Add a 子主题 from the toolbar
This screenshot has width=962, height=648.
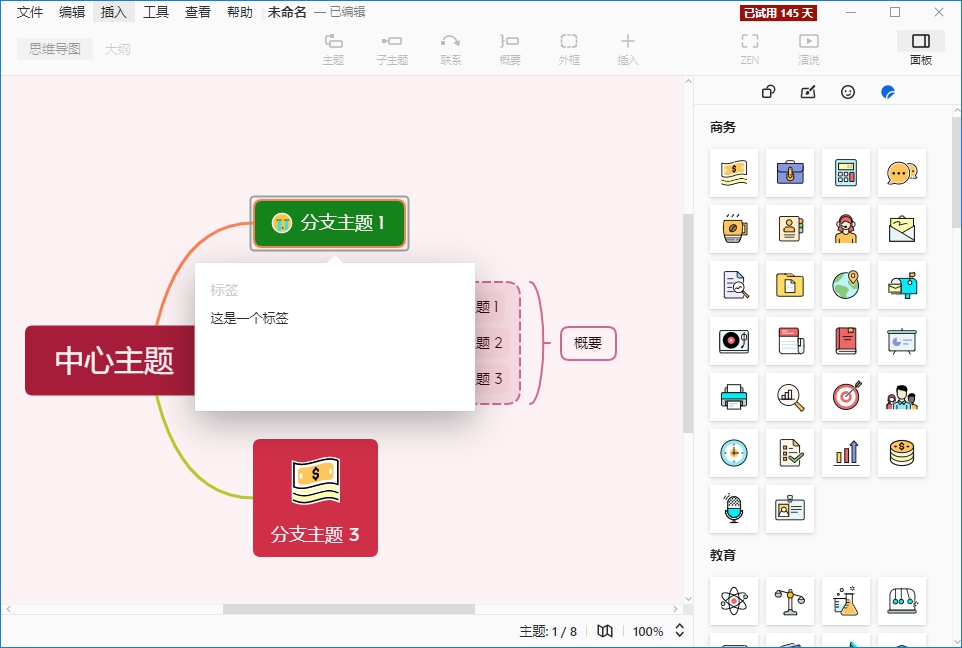392,49
